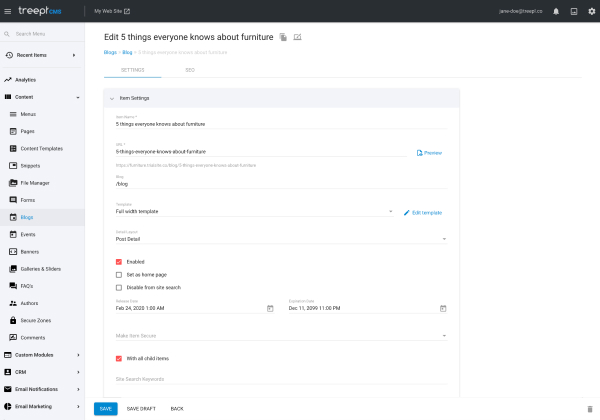Click Save Draft button
Screen dimensions: 600x420
pos(141,409)
